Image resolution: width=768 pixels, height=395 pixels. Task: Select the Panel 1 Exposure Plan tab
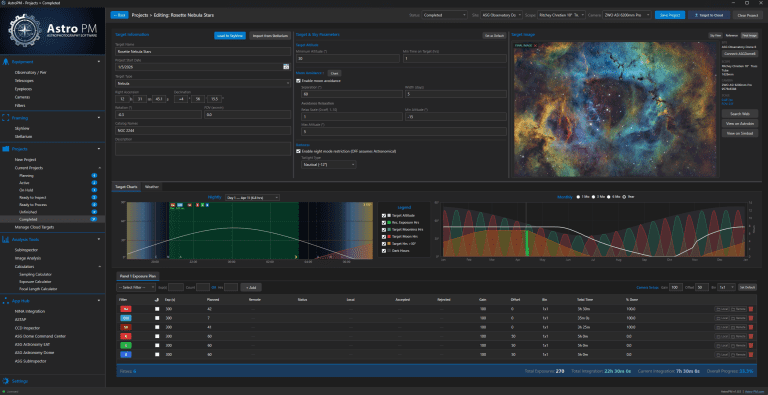(137, 276)
